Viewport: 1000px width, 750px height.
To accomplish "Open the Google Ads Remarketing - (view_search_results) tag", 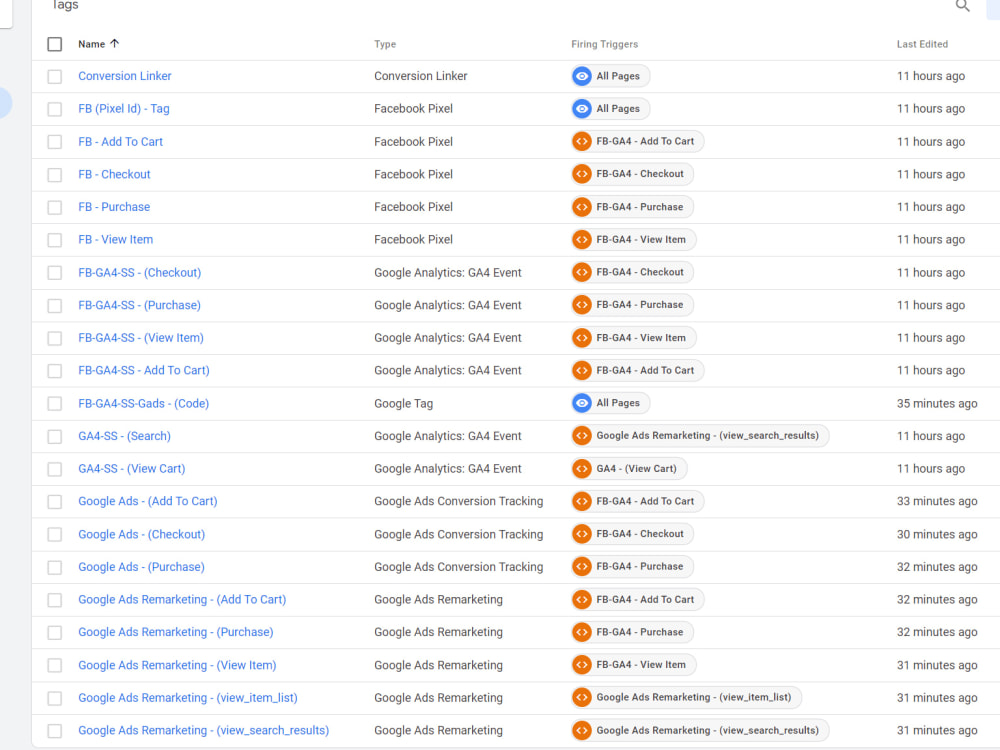I will 203,730.
